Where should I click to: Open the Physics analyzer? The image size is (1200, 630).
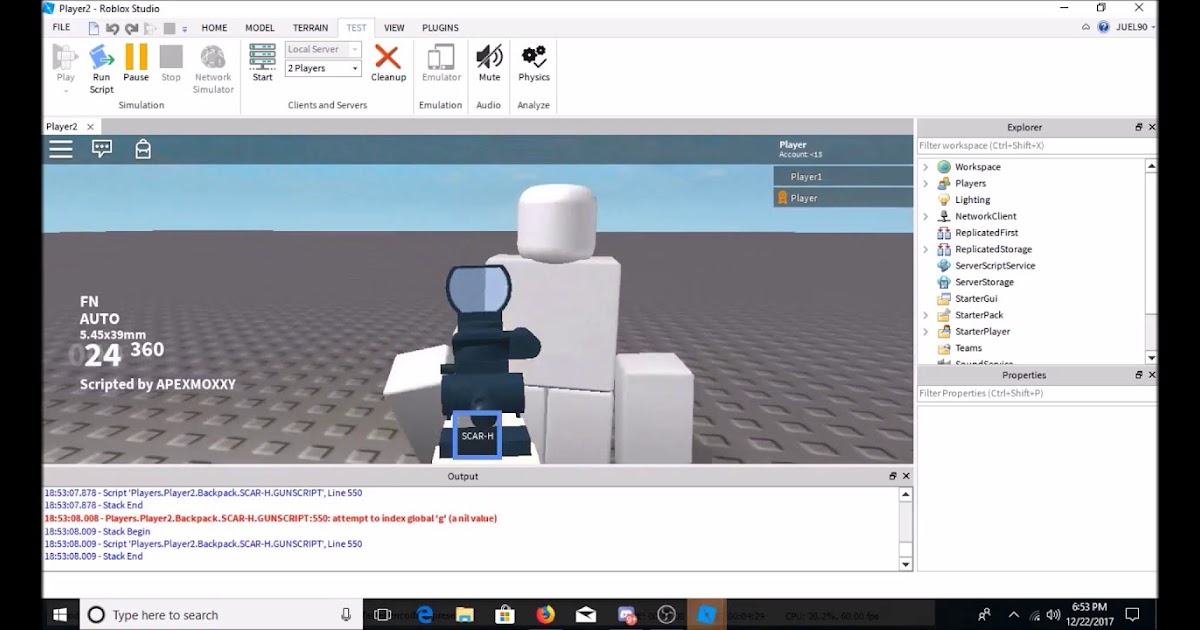click(534, 64)
